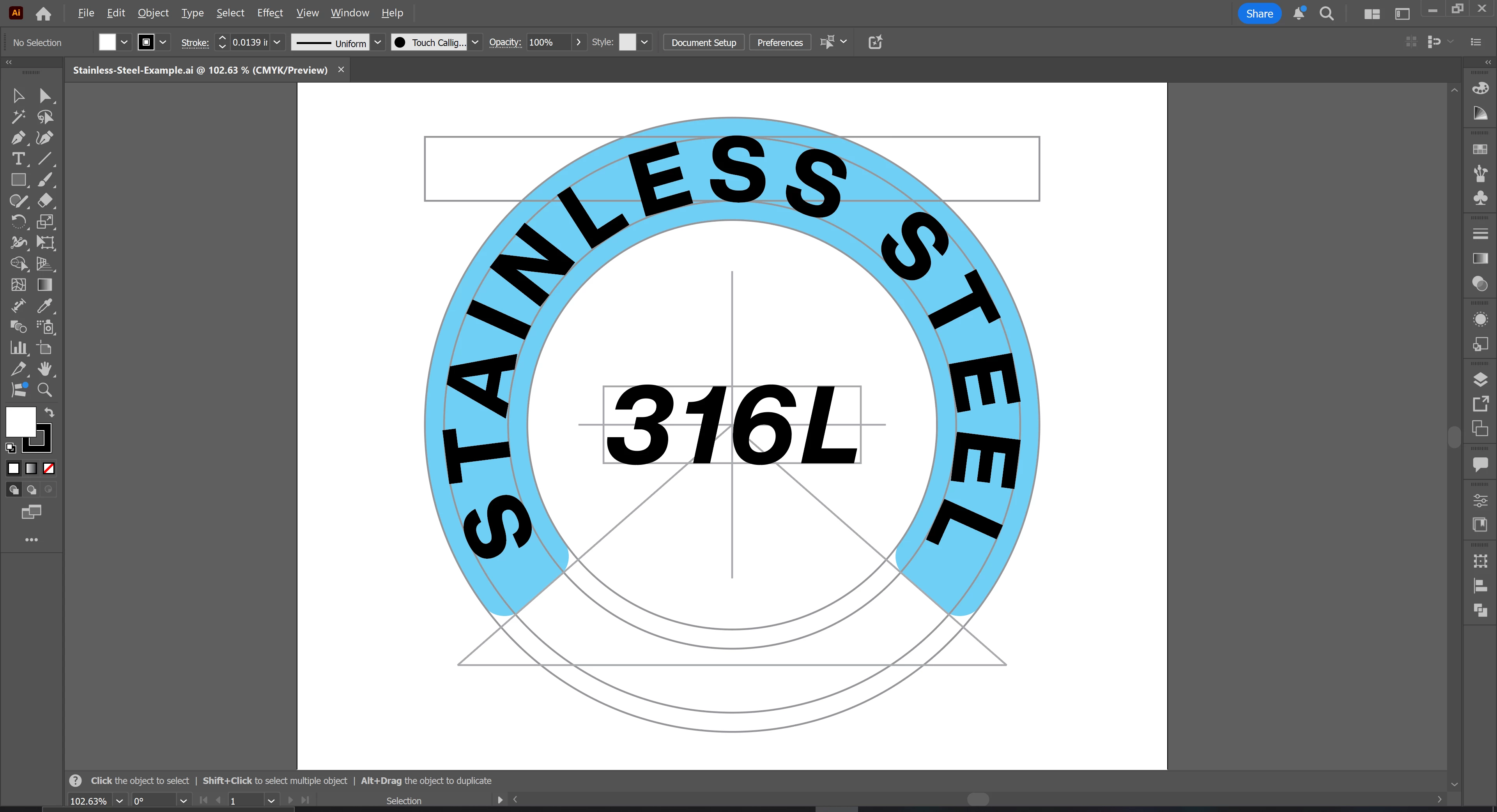Image resolution: width=1497 pixels, height=812 pixels.
Task: Choose the Direct Selection tool
Action: click(45, 96)
